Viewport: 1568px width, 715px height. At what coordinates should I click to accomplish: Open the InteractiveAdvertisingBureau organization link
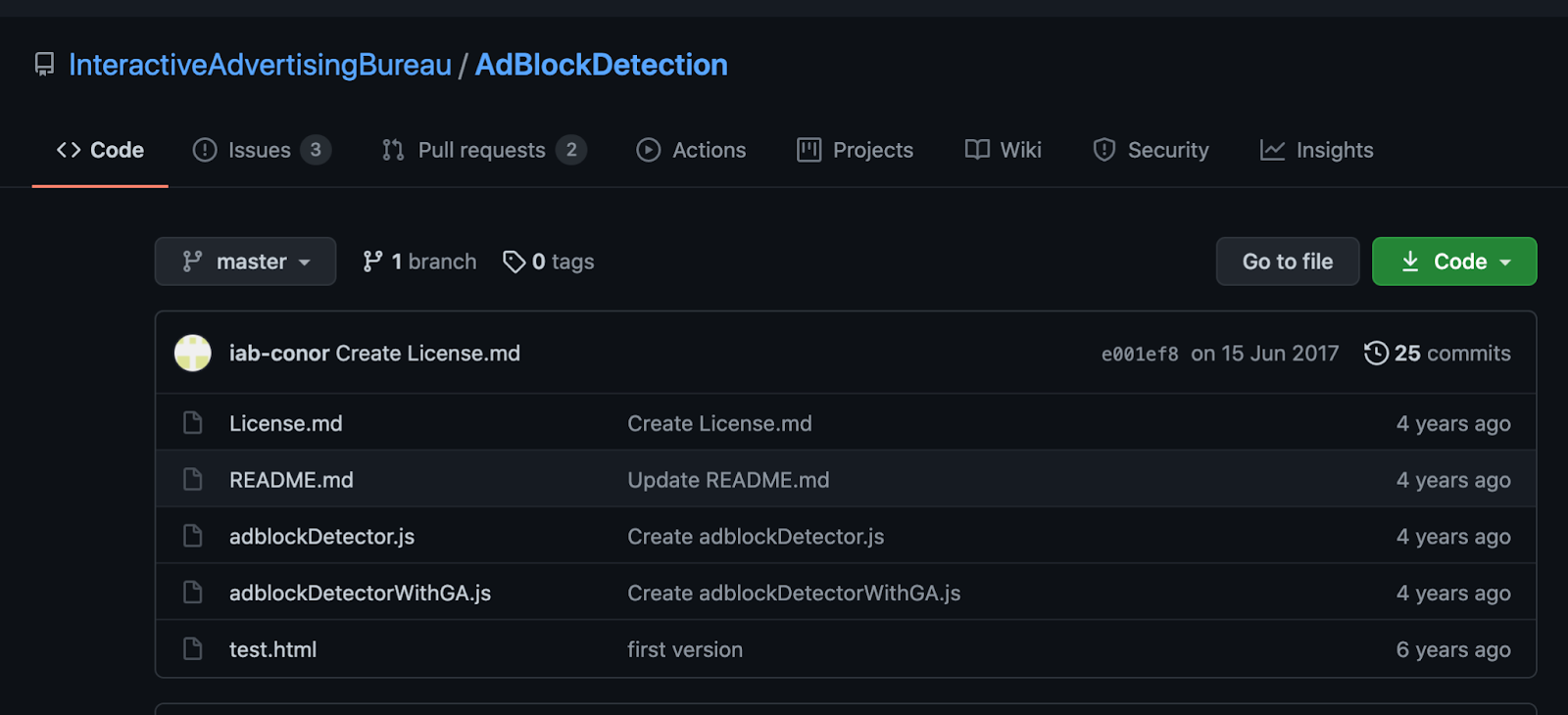260,65
